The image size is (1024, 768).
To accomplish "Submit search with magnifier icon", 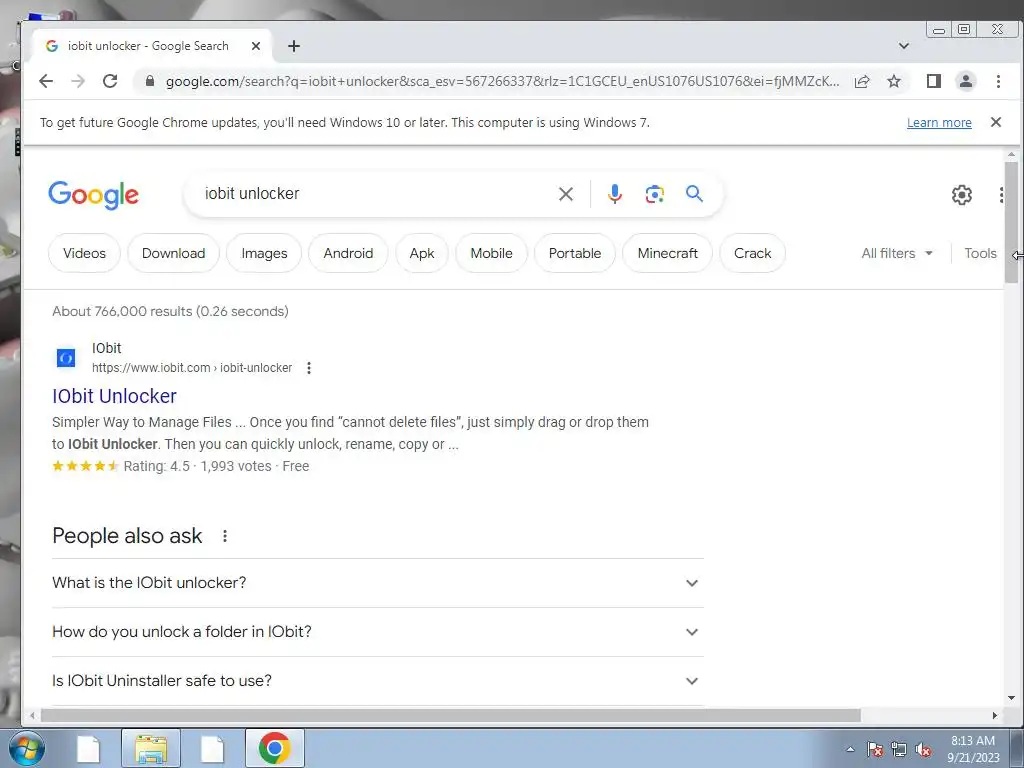I will (694, 194).
